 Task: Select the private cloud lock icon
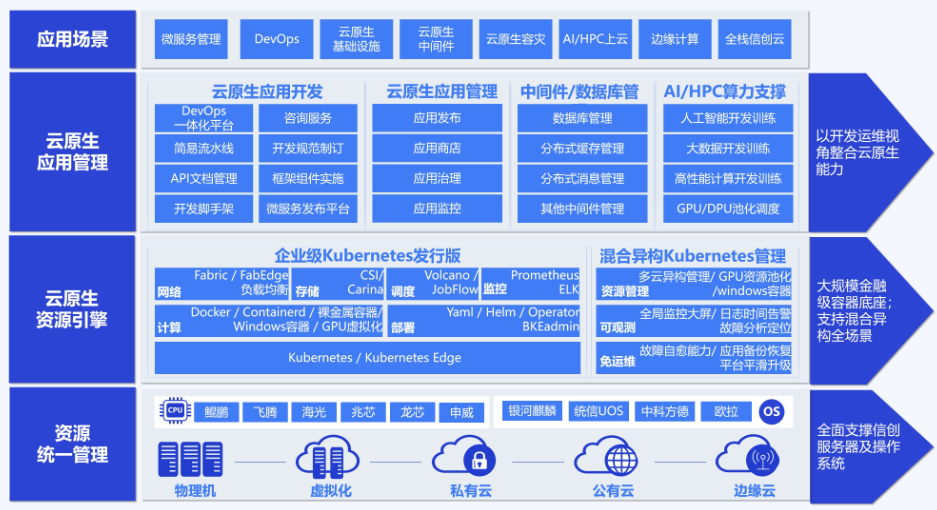tap(464, 458)
